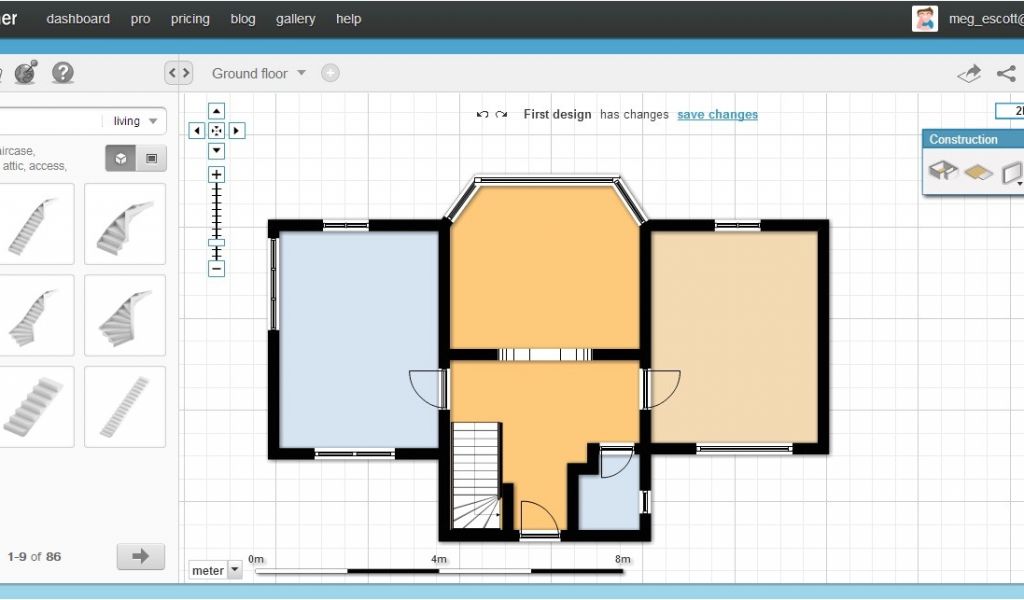This screenshot has width=1024, height=600.
Task: Open the Ground floor dropdown
Action: 259,73
